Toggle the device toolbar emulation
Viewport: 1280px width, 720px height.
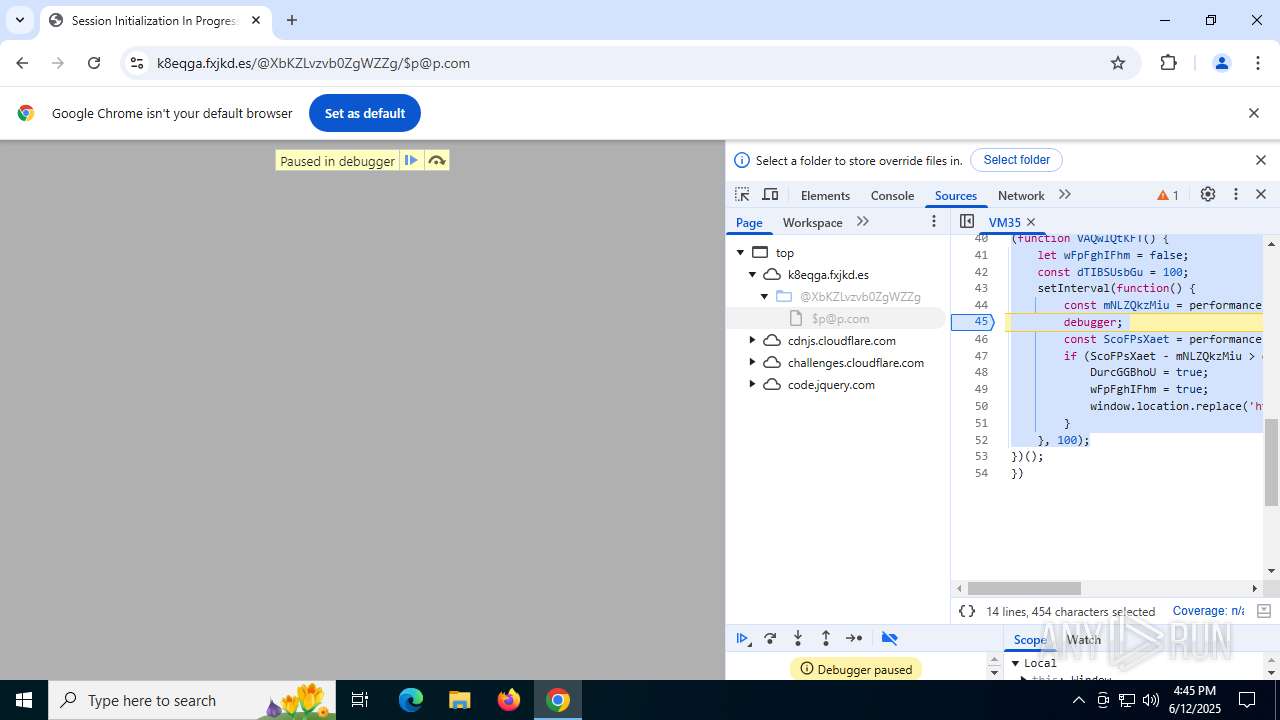770,195
